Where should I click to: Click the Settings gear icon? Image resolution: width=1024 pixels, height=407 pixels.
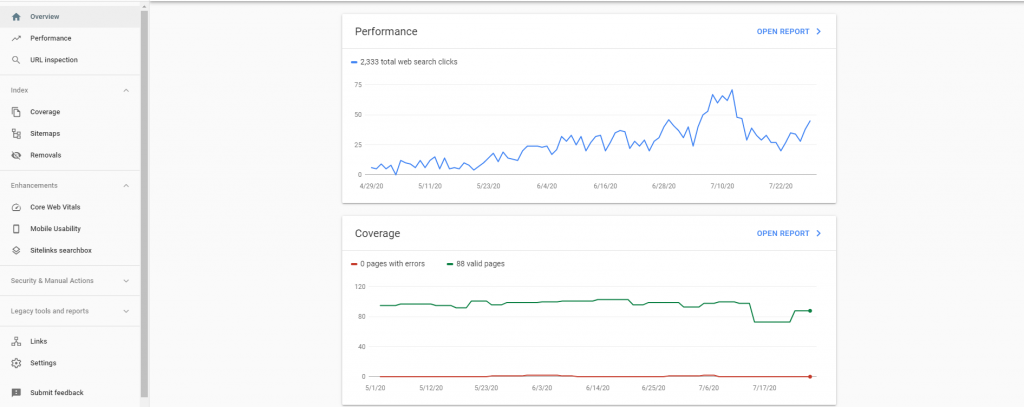point(16,363)
